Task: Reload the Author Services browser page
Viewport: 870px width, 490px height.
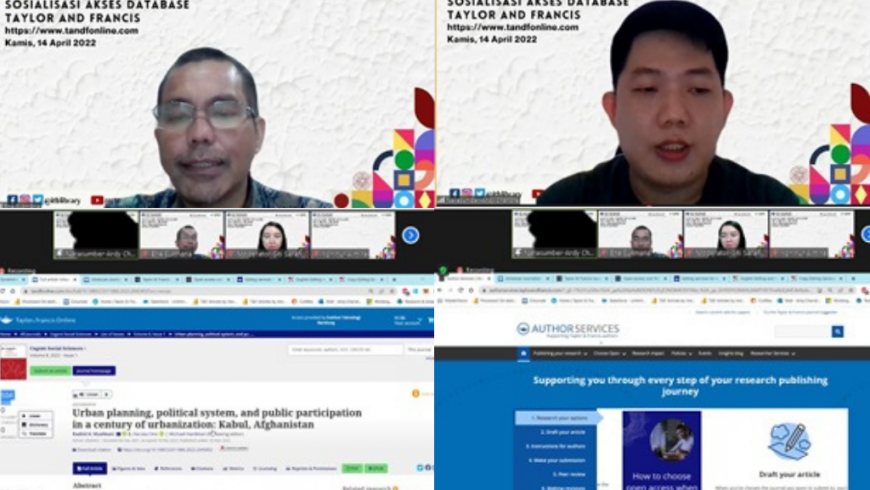Action: point(461,290)
